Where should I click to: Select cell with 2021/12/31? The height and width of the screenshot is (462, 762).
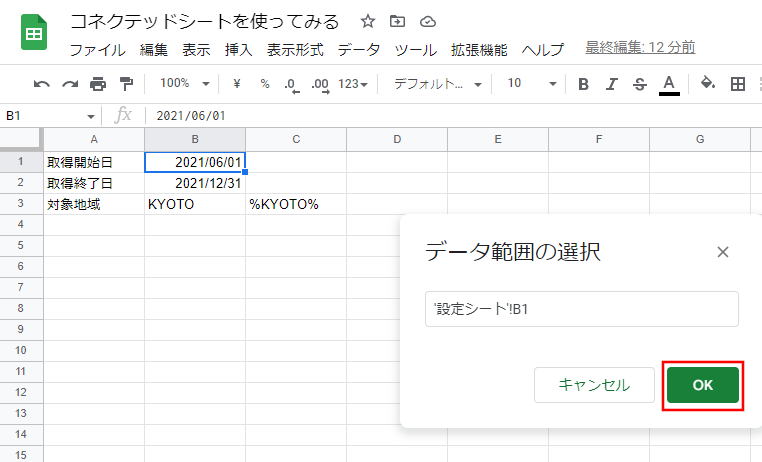click(195, 183)
